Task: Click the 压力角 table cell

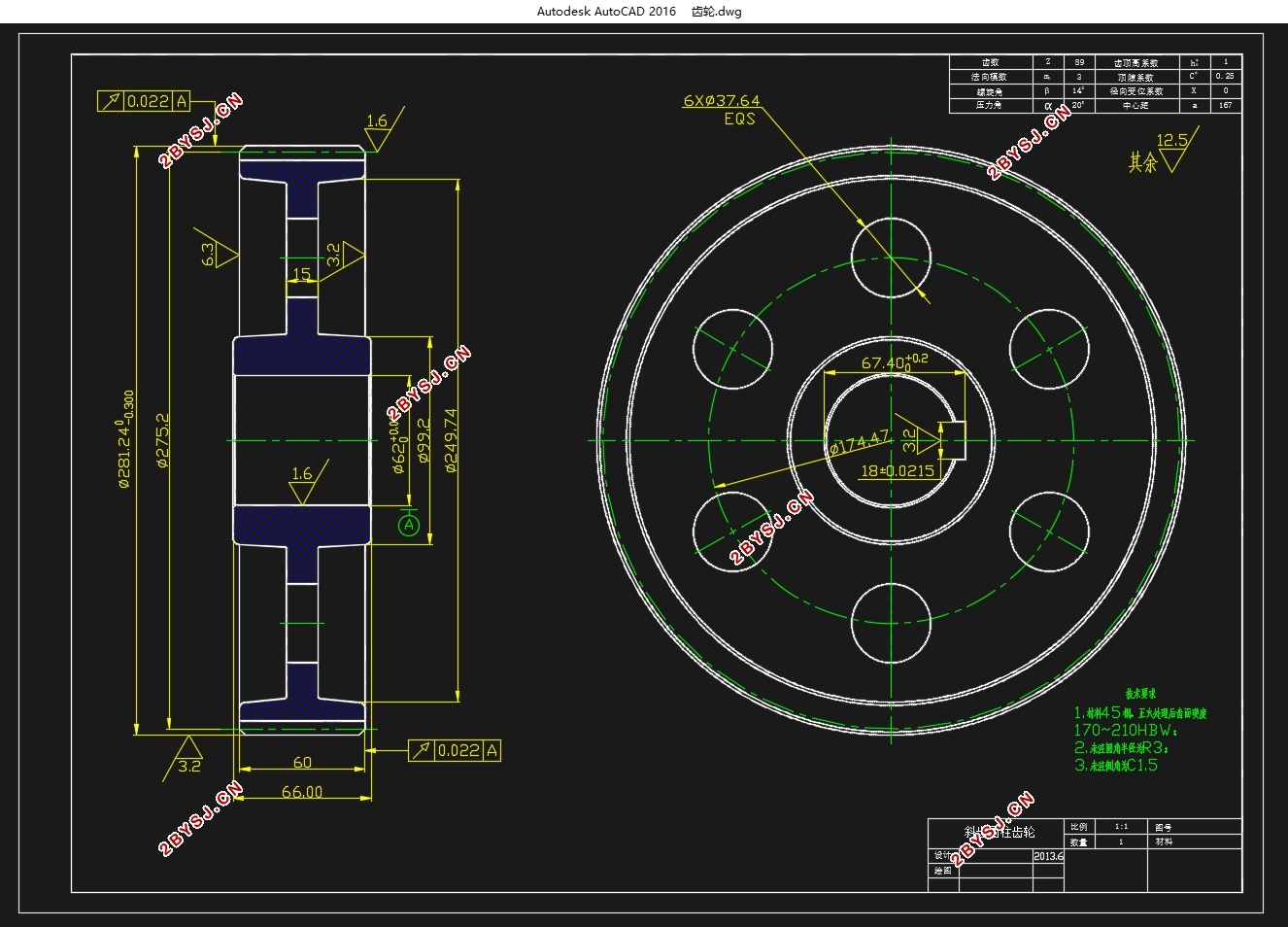Action: click(990, 105)
